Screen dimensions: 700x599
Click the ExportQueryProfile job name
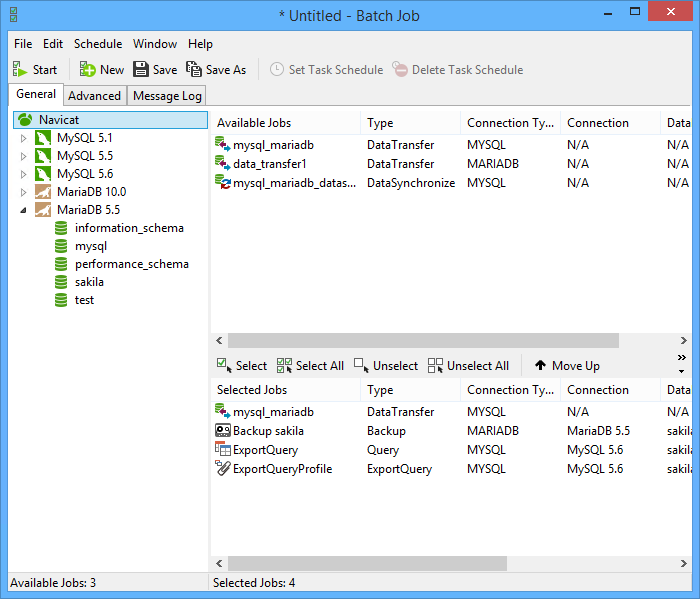pyautogui.click(x=283, y=469)
